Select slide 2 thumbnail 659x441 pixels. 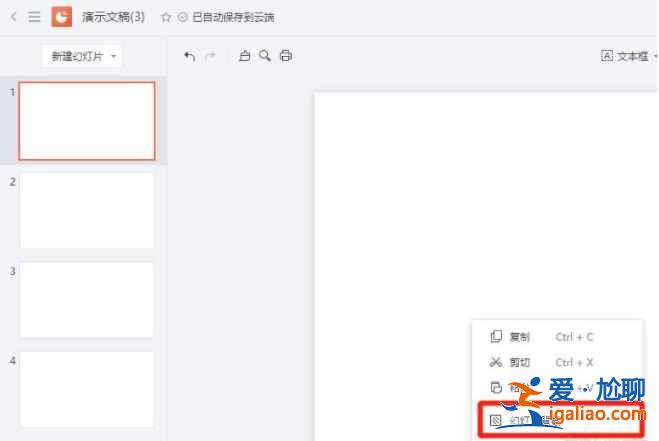tap(87, 210)
